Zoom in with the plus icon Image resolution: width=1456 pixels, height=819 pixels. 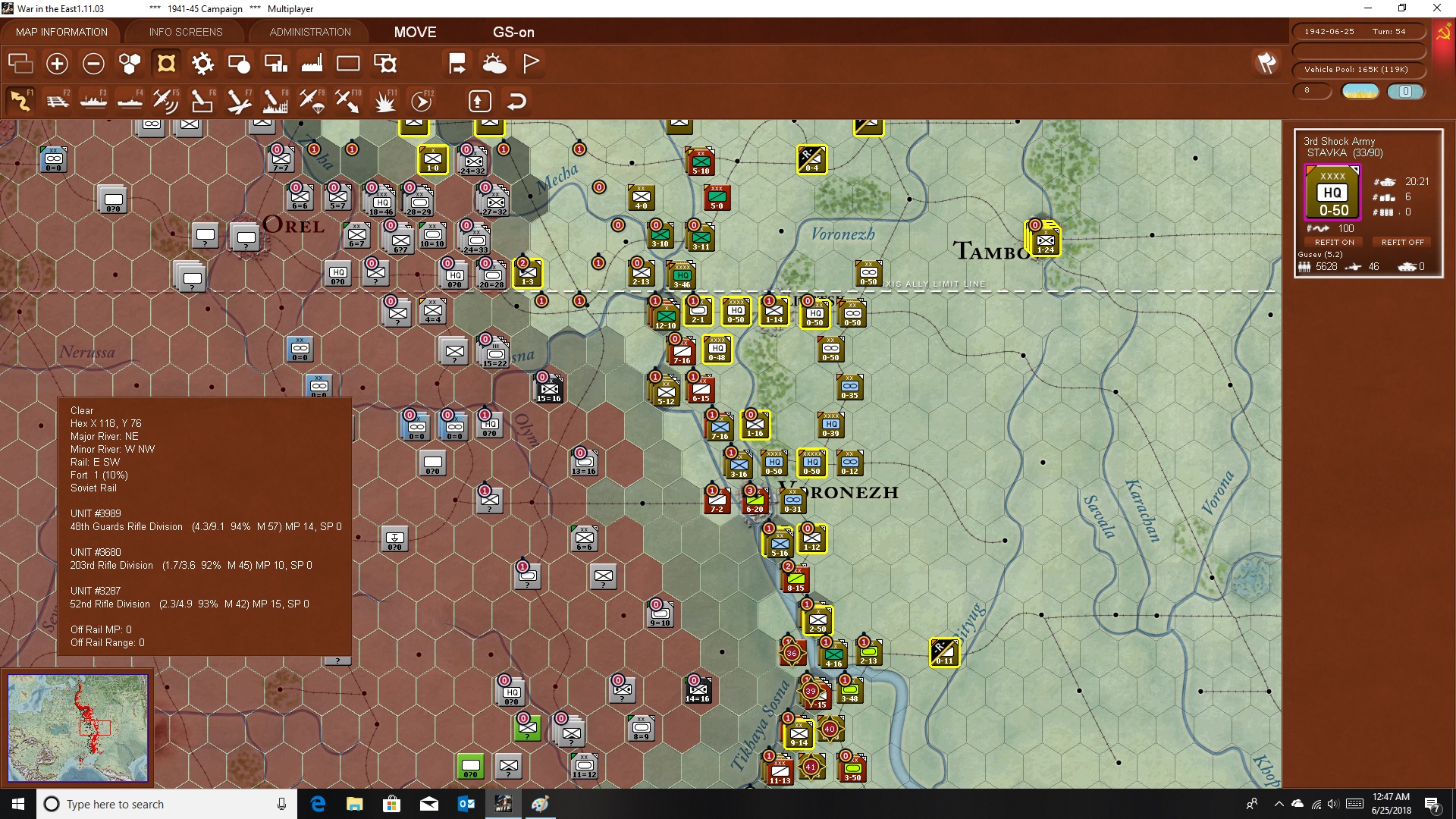coord(57,64)
